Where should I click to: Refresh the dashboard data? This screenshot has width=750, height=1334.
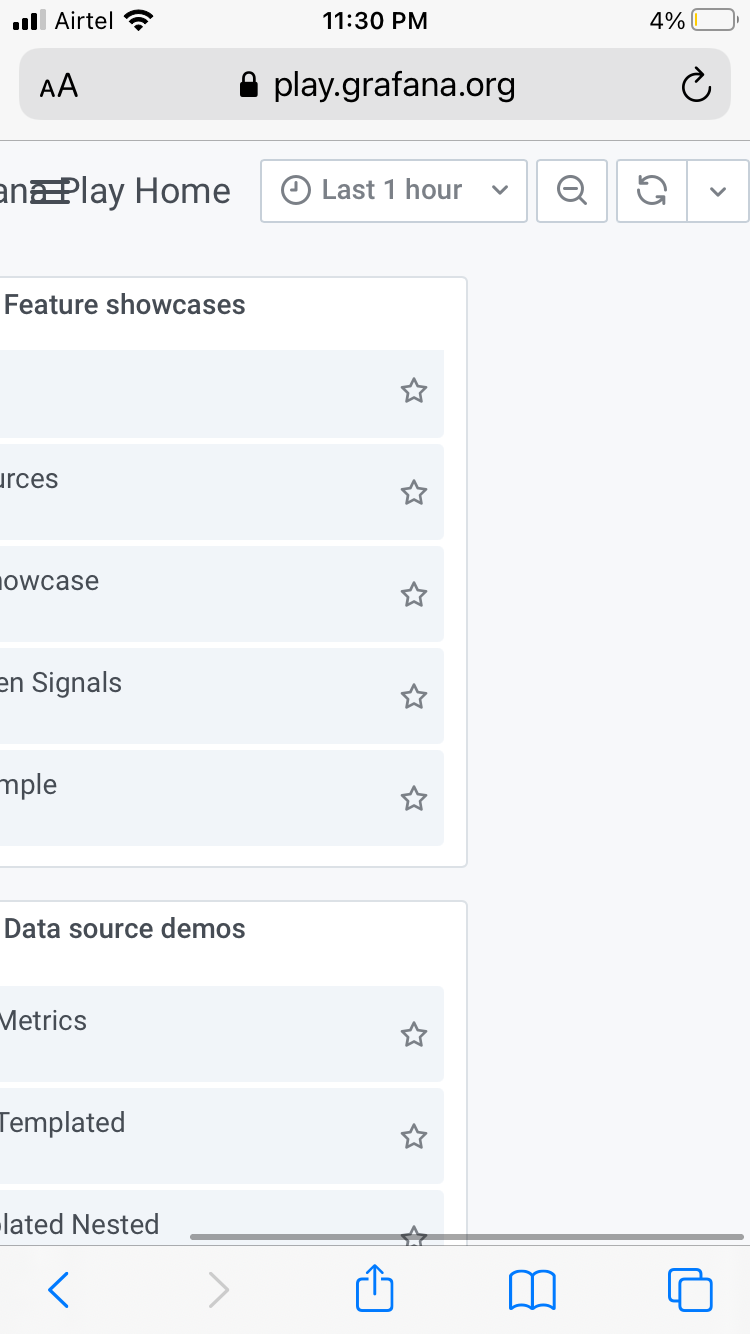(651, 190)
